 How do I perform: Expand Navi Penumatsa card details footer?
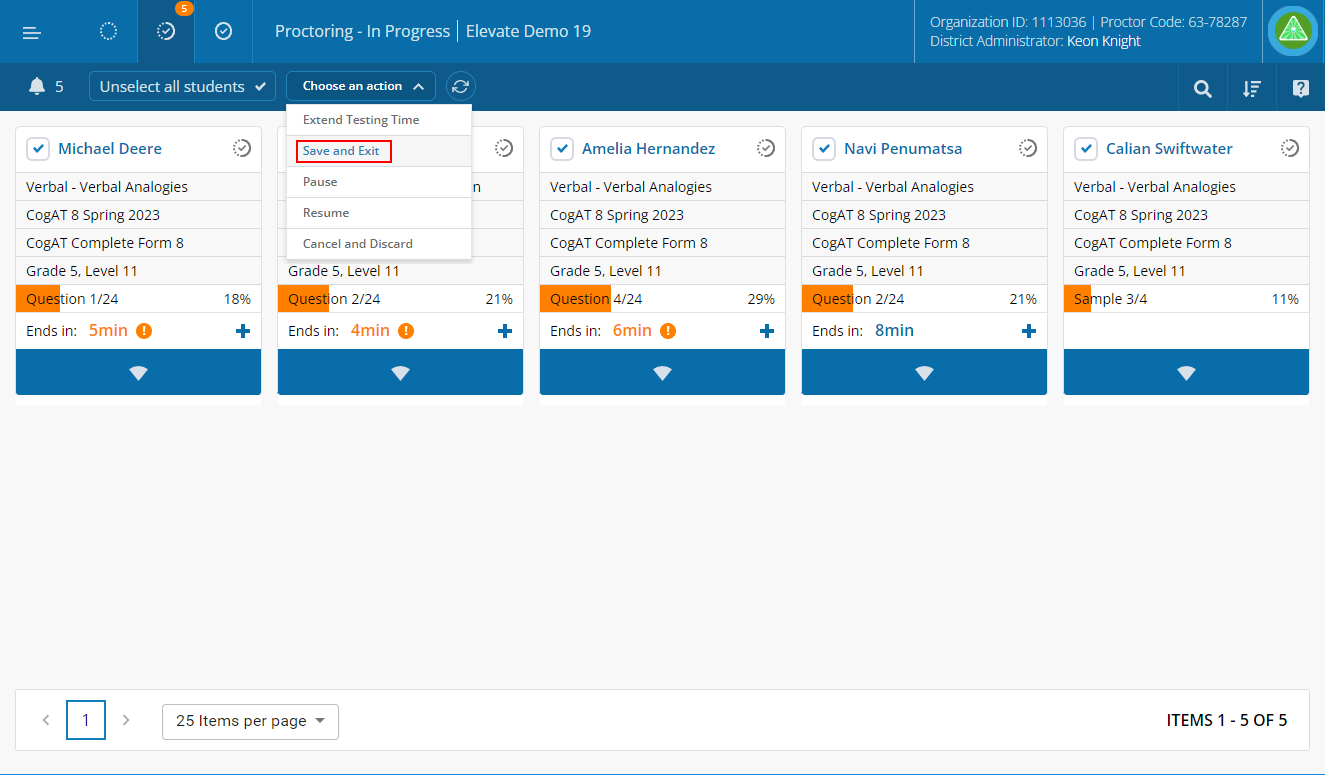(x=925, y=372)
